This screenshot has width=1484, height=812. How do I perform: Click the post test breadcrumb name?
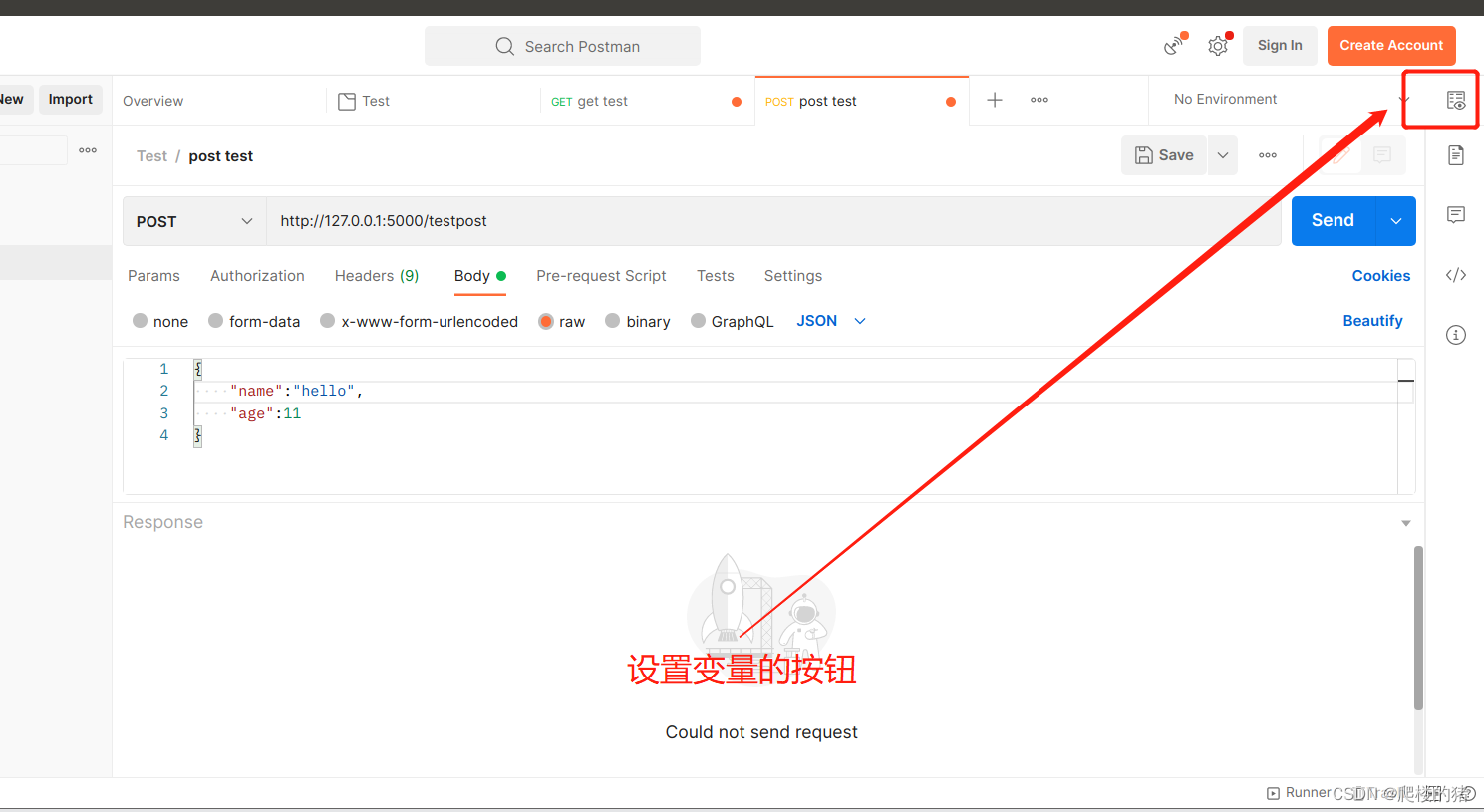click(x=221, y=156)
